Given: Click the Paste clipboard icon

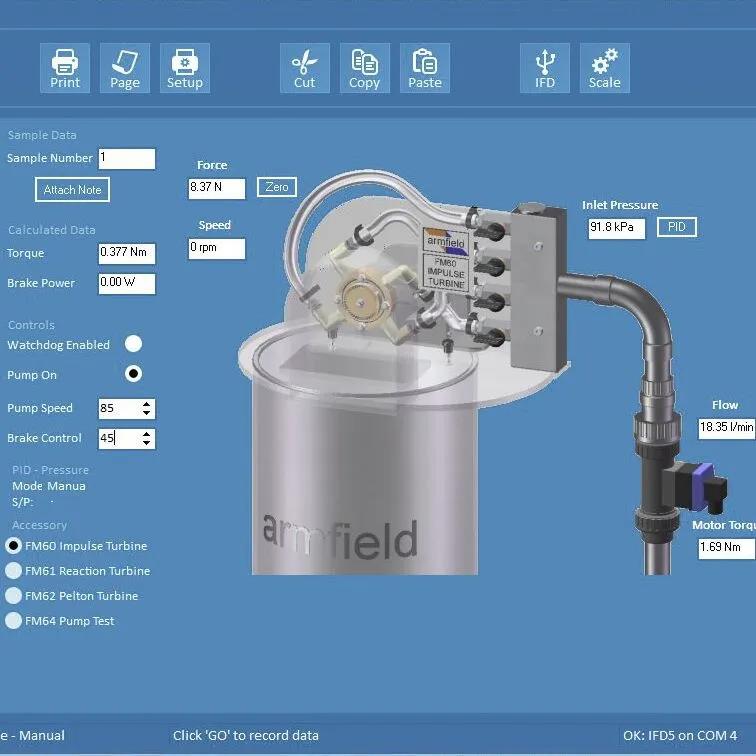Looking at the screenshot, I should [x=425, y=68].
